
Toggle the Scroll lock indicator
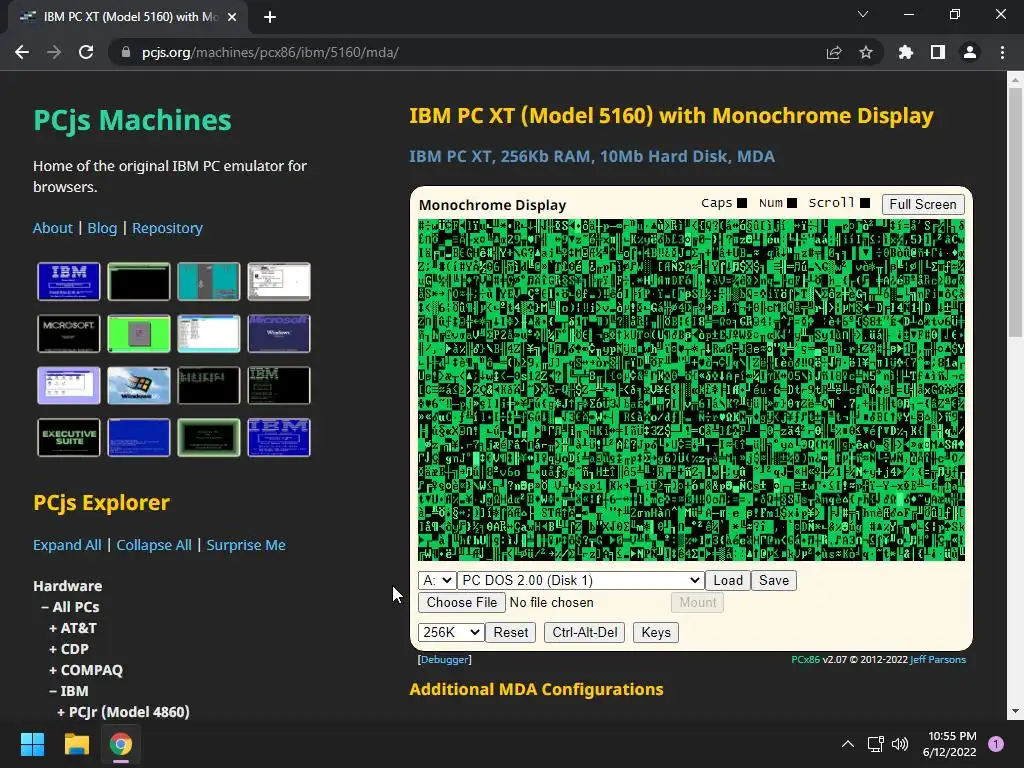tap(865, 203)
